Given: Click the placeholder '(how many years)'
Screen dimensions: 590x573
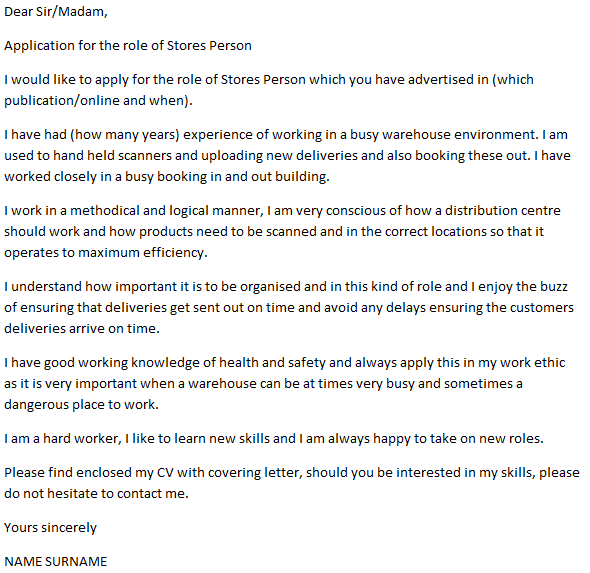Looking at the screenshot, I should (125, 135).
